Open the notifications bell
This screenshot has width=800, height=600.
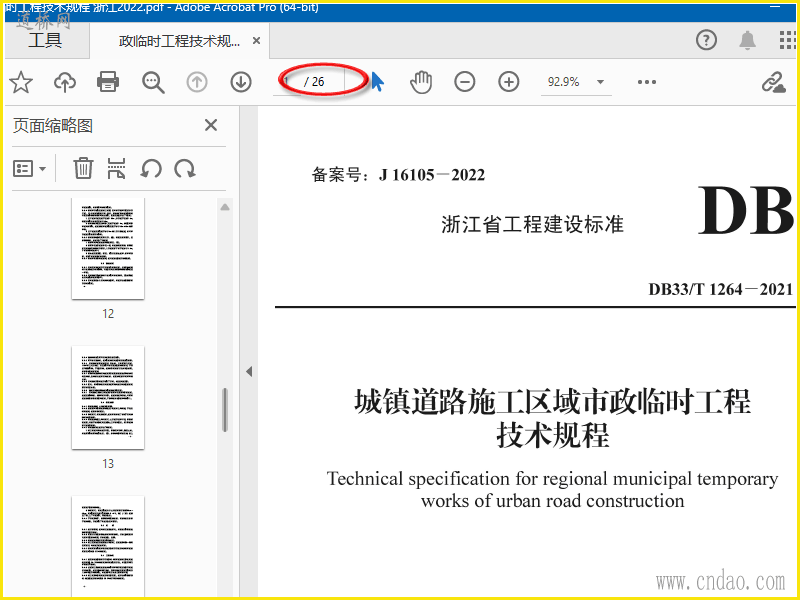[x=747, y=40]
